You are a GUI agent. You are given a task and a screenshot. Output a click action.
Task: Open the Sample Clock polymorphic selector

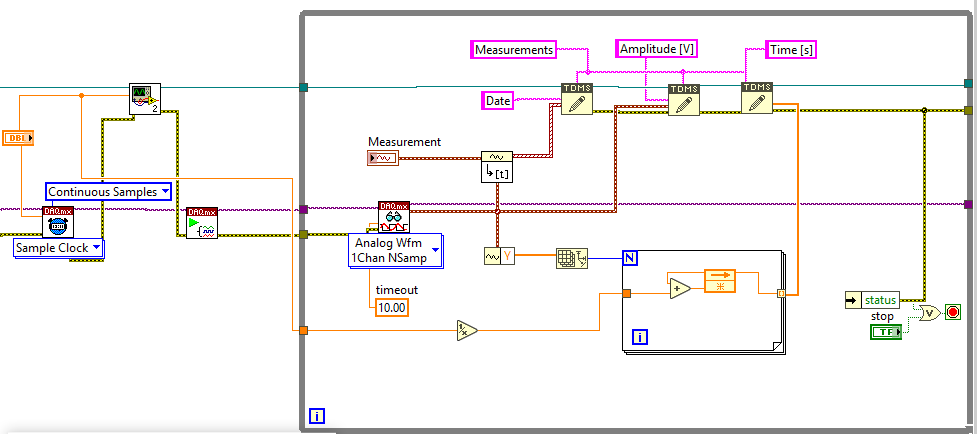[59, 248]
